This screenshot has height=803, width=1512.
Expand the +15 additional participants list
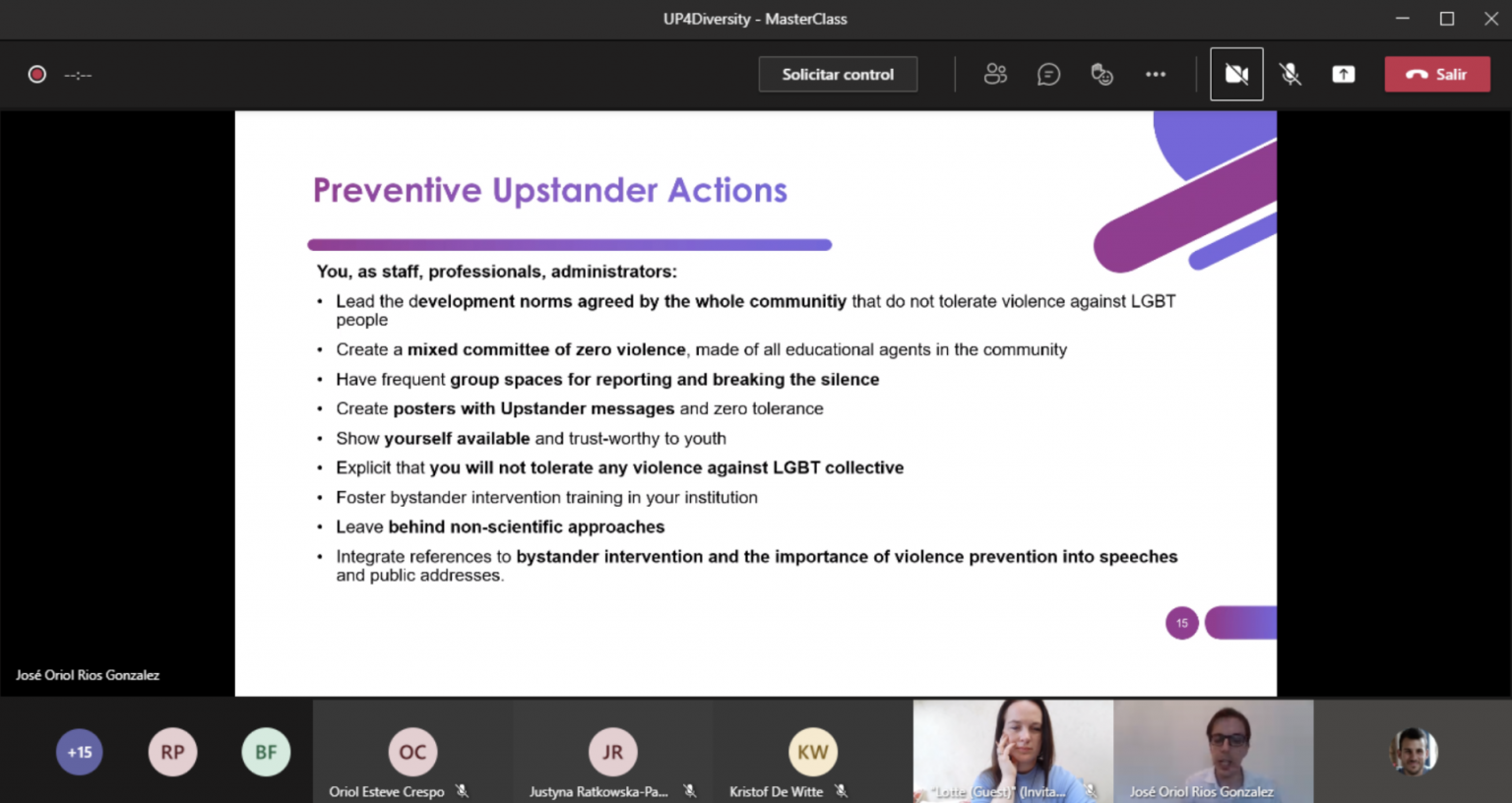point(79,752)
